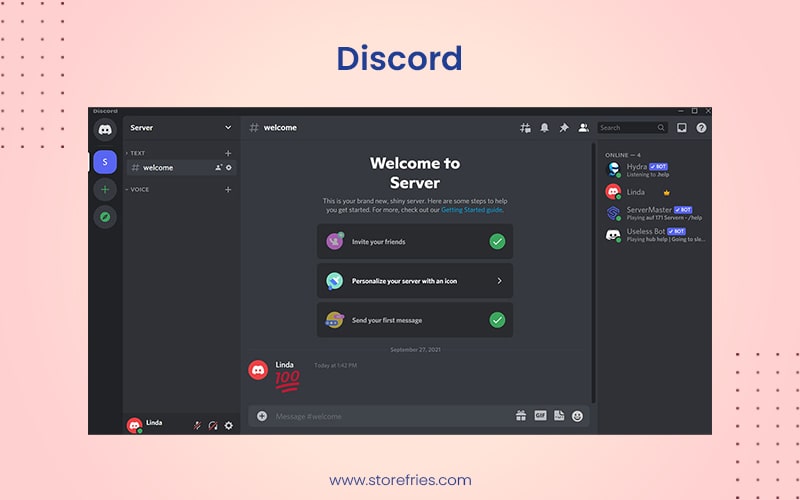
Task: Click the Getting Started guide link
Action: [x=472, y=210]
